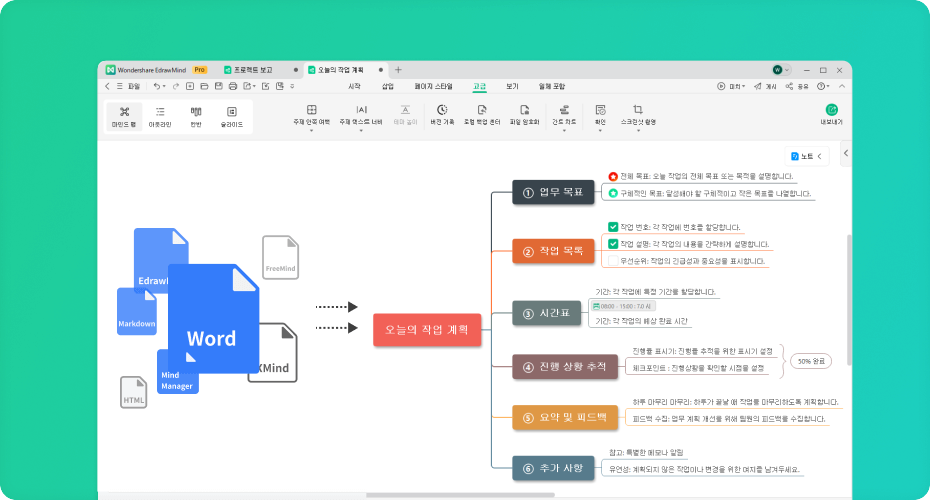Select the '⑤ 요약 및 피드백' topic node
This screenshot has height=500, width=930.
coord(565,418)
